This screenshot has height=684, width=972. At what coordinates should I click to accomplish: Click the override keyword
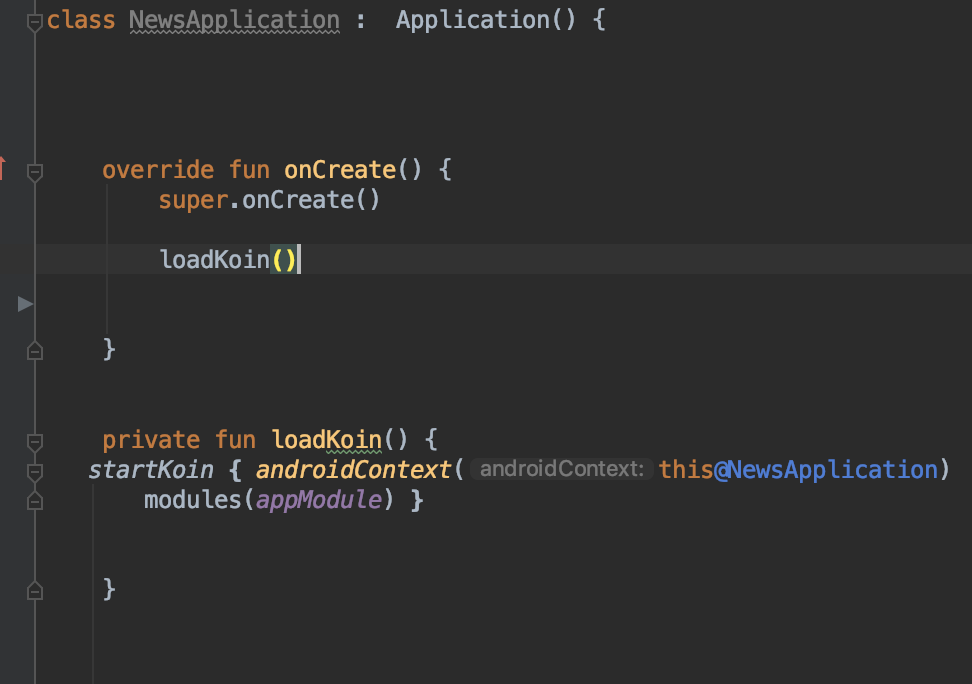[x=158, y=169]
